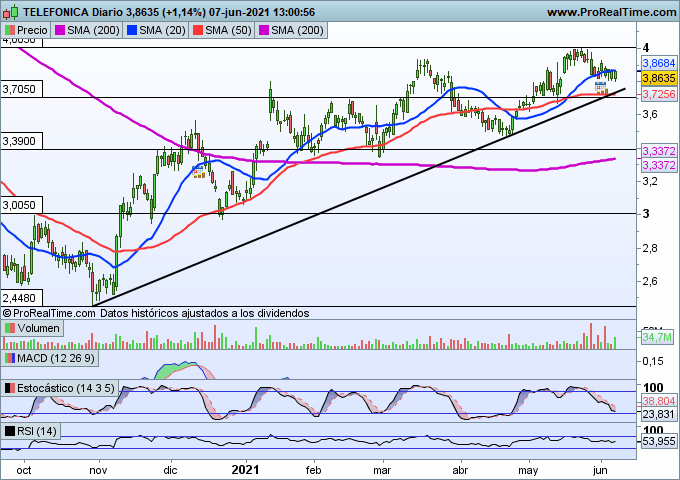The height and width of the screenshot is (480, 680).
Task: Click the 2,4480 horizontal level label
Action: point(21,298)
